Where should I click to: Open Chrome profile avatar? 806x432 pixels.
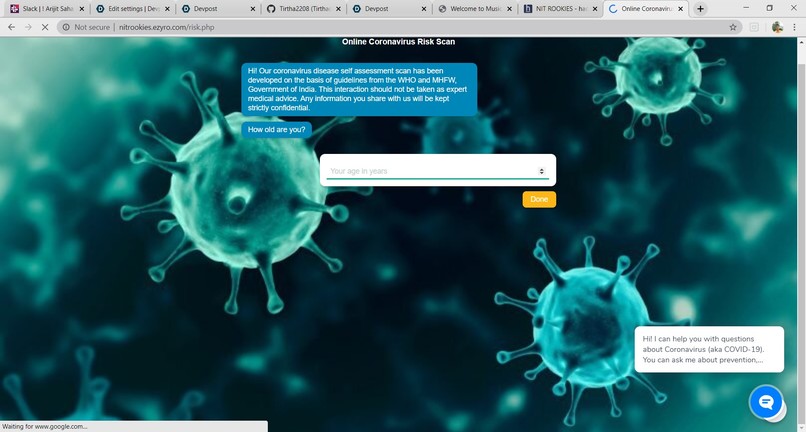tap(777, 27)
